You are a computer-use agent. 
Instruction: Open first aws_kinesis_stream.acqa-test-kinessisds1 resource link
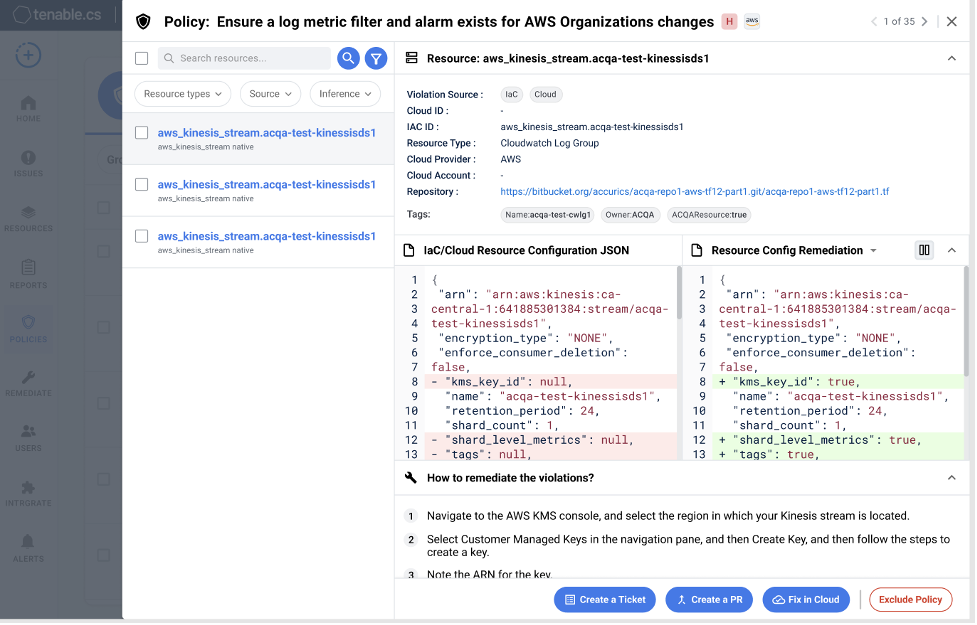coord(267,133)
